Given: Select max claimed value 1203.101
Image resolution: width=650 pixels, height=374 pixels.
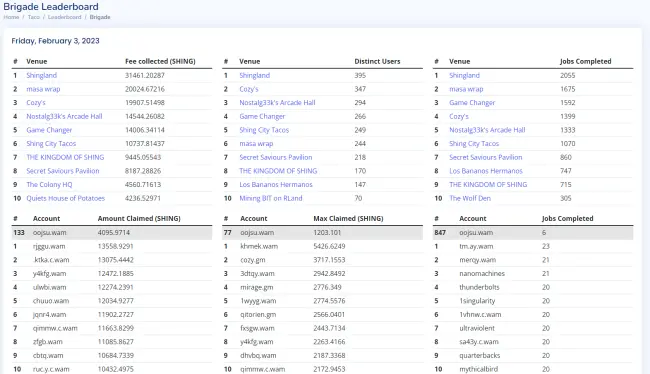Looking at the screenshot, I should pos(327,233).
